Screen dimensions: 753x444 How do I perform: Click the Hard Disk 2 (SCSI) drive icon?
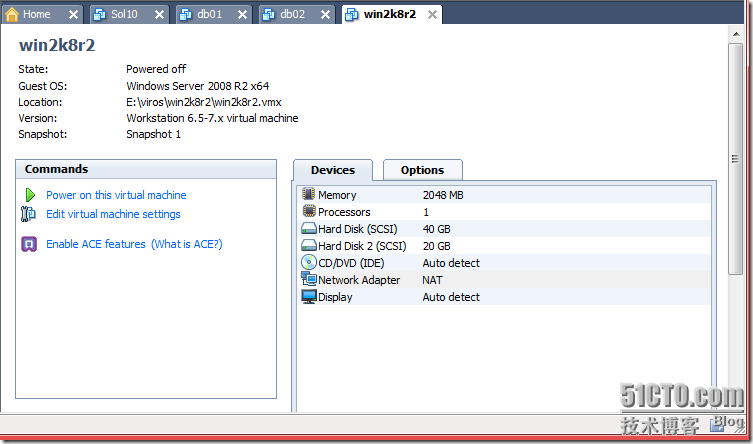[309, 245]
